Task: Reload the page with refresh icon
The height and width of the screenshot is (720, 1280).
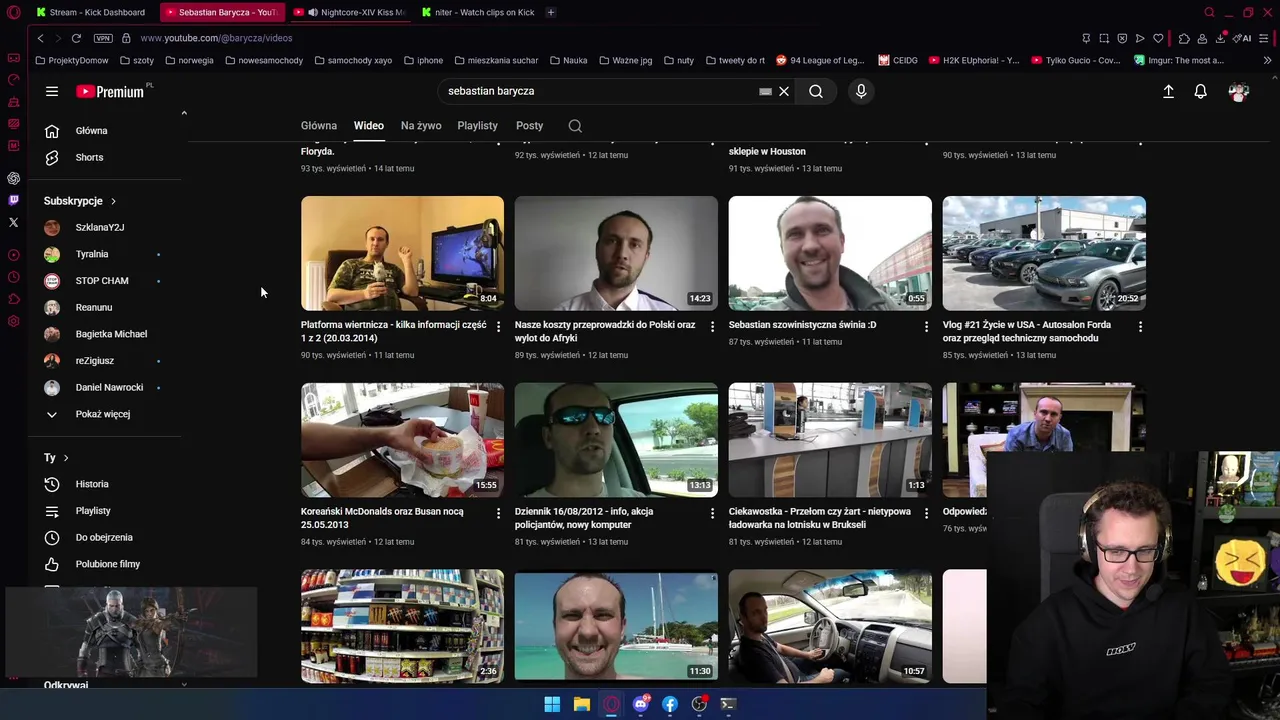Action: pos(76,38)
